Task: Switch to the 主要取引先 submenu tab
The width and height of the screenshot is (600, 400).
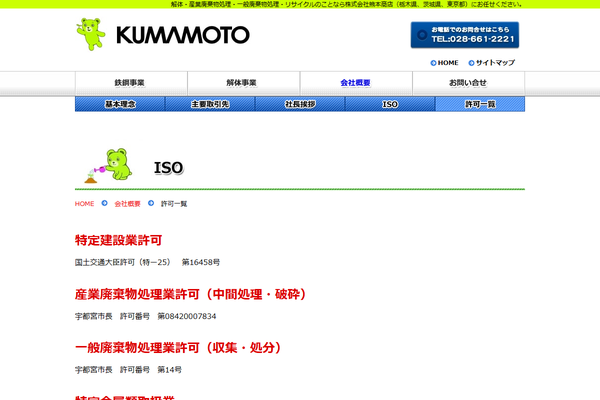Action: coord(210,104)
